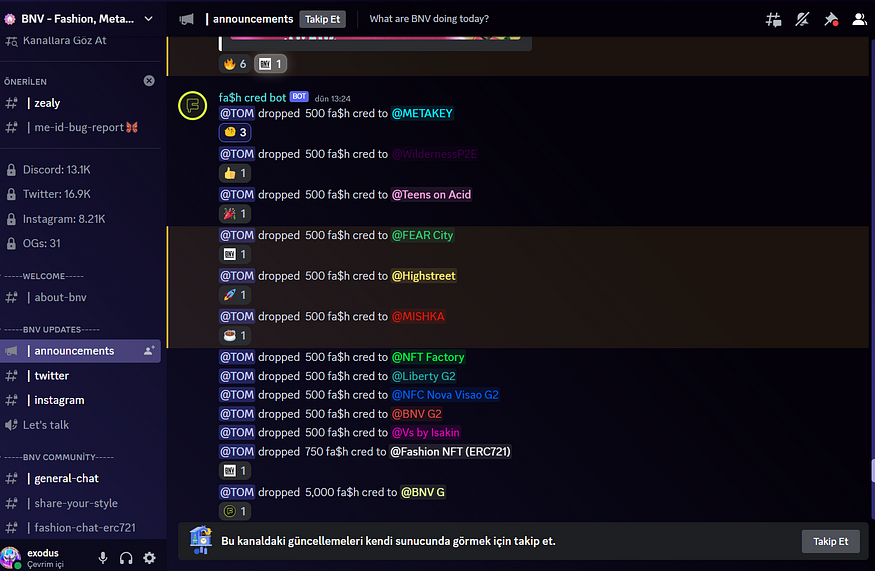Click the fa$h cred bot avatar
Screen dimensions: 875x571
[x=193, y=105]
